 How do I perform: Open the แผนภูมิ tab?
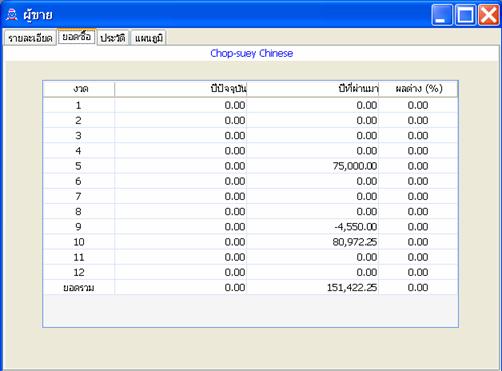(x=149, y=38)
